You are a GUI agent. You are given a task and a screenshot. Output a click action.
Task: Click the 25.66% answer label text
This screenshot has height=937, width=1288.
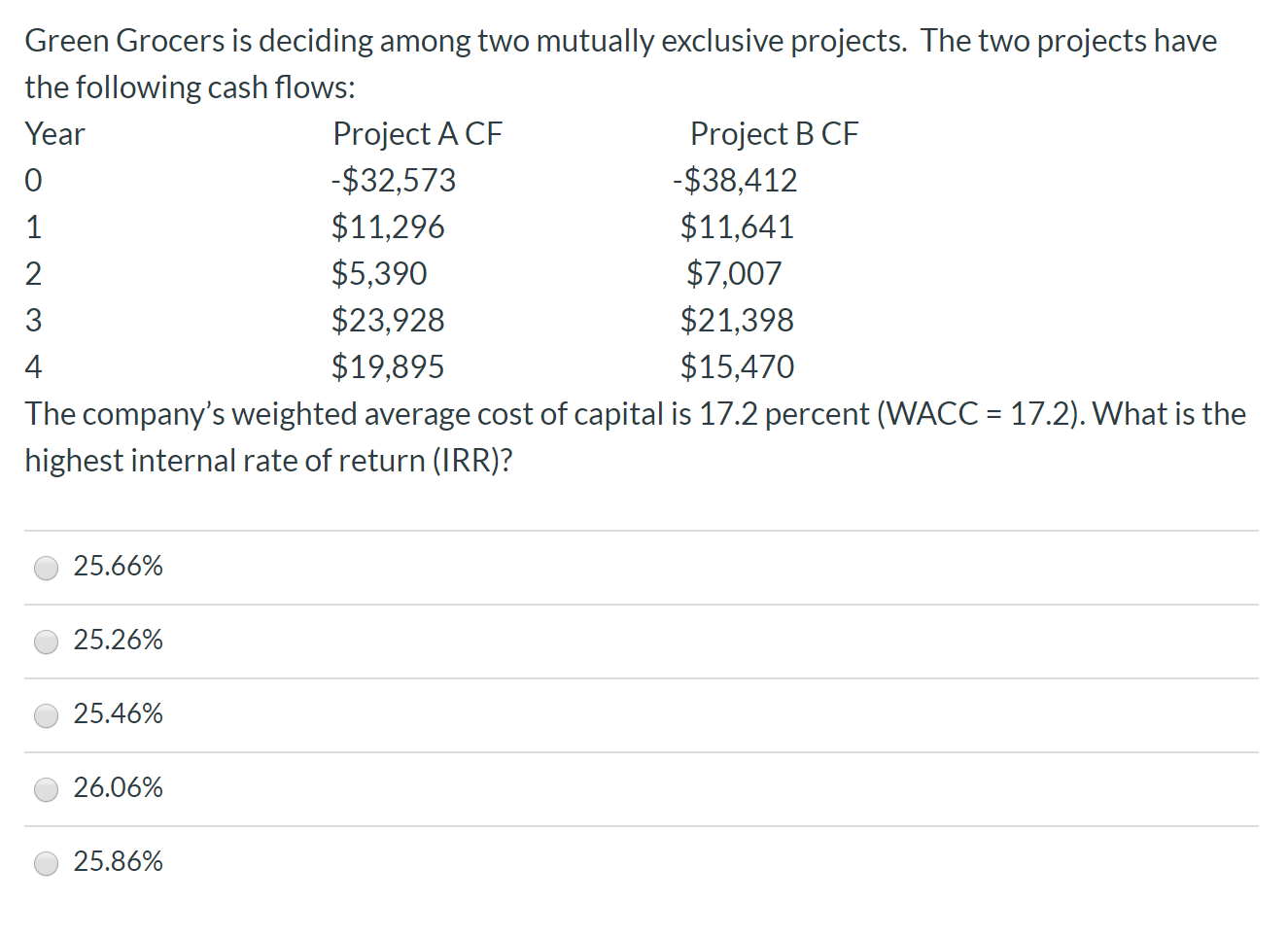(118, 565)
